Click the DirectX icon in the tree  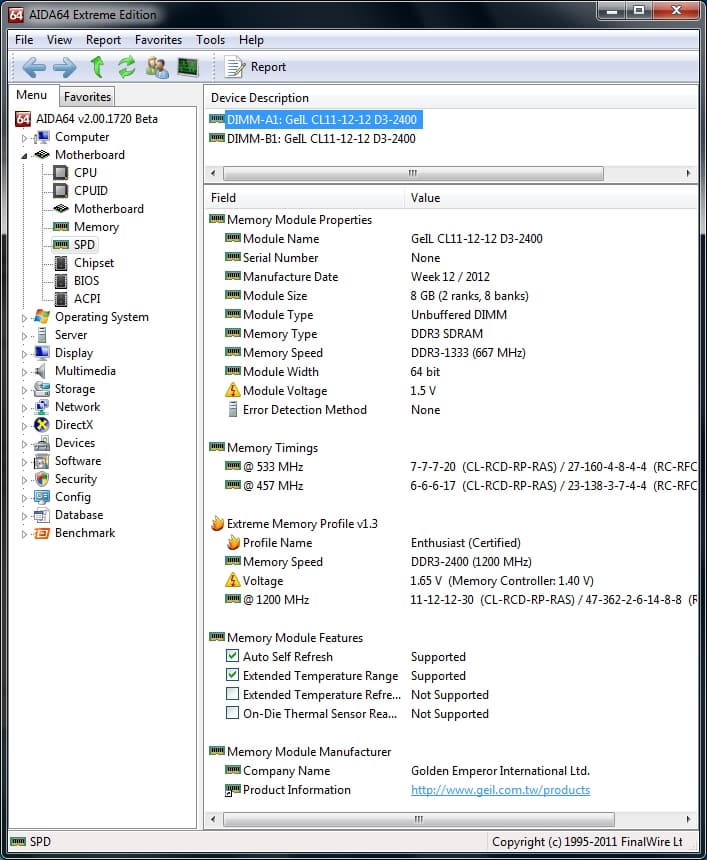point(42,425)
